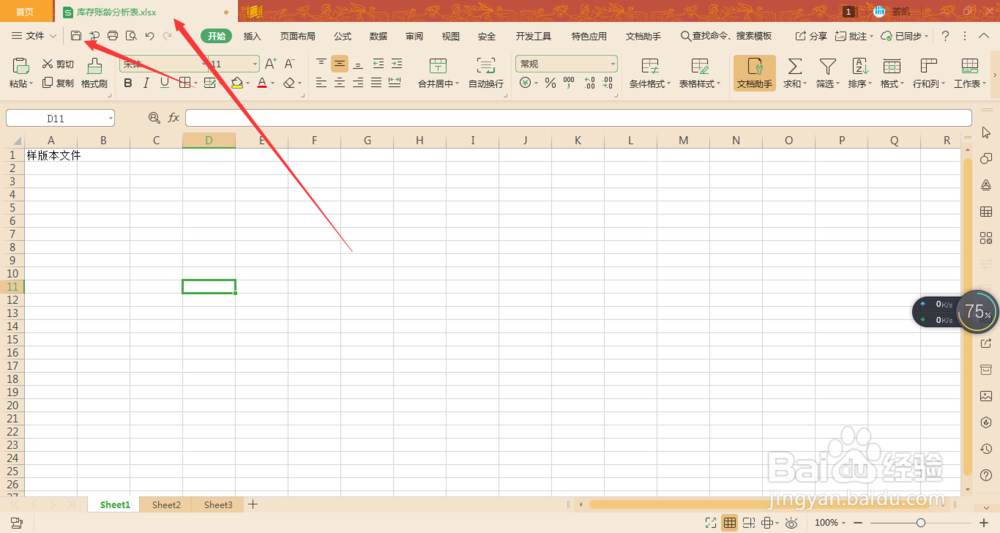Viewport: 1000px width, 533px height.
Task: Toggle italic formatting
Action: 146,83
